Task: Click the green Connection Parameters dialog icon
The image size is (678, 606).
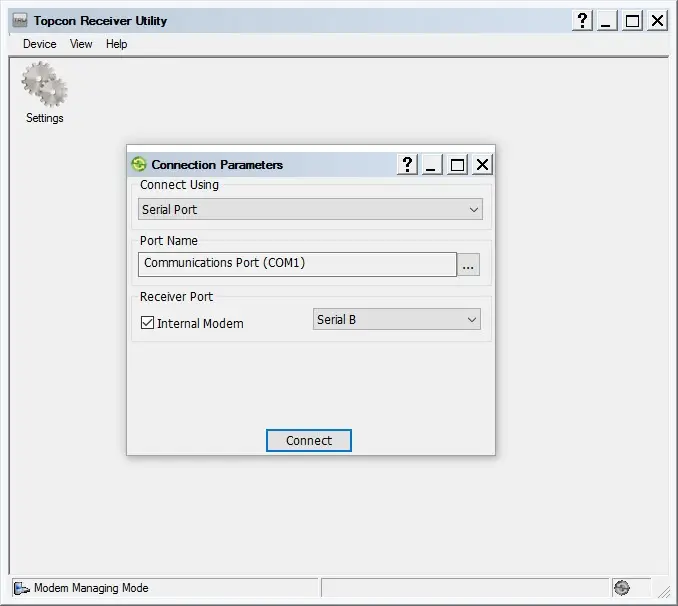Action: (139, 164)
